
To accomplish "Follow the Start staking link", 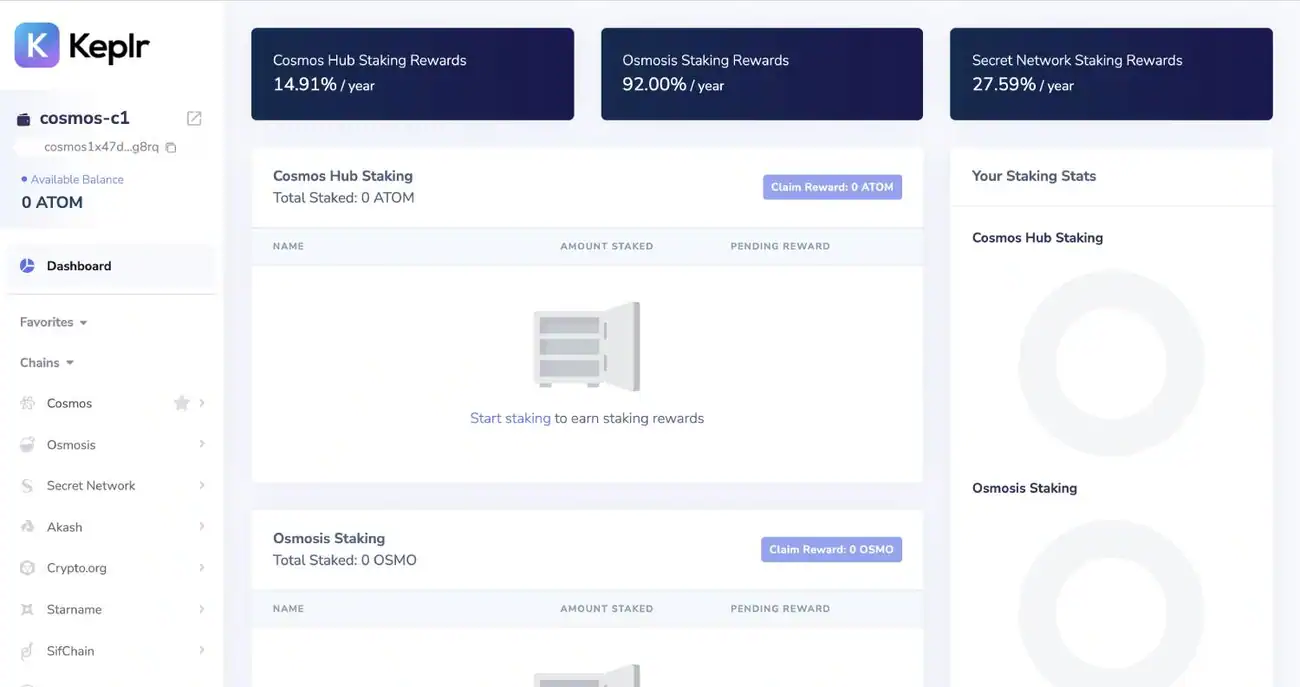I will 510,418.
